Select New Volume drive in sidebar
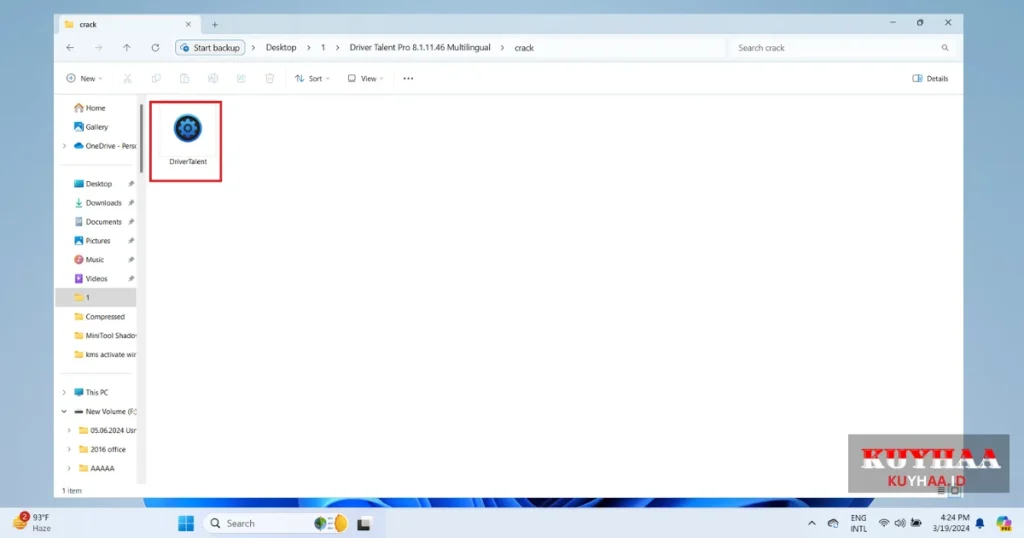 tap(104, 411)
